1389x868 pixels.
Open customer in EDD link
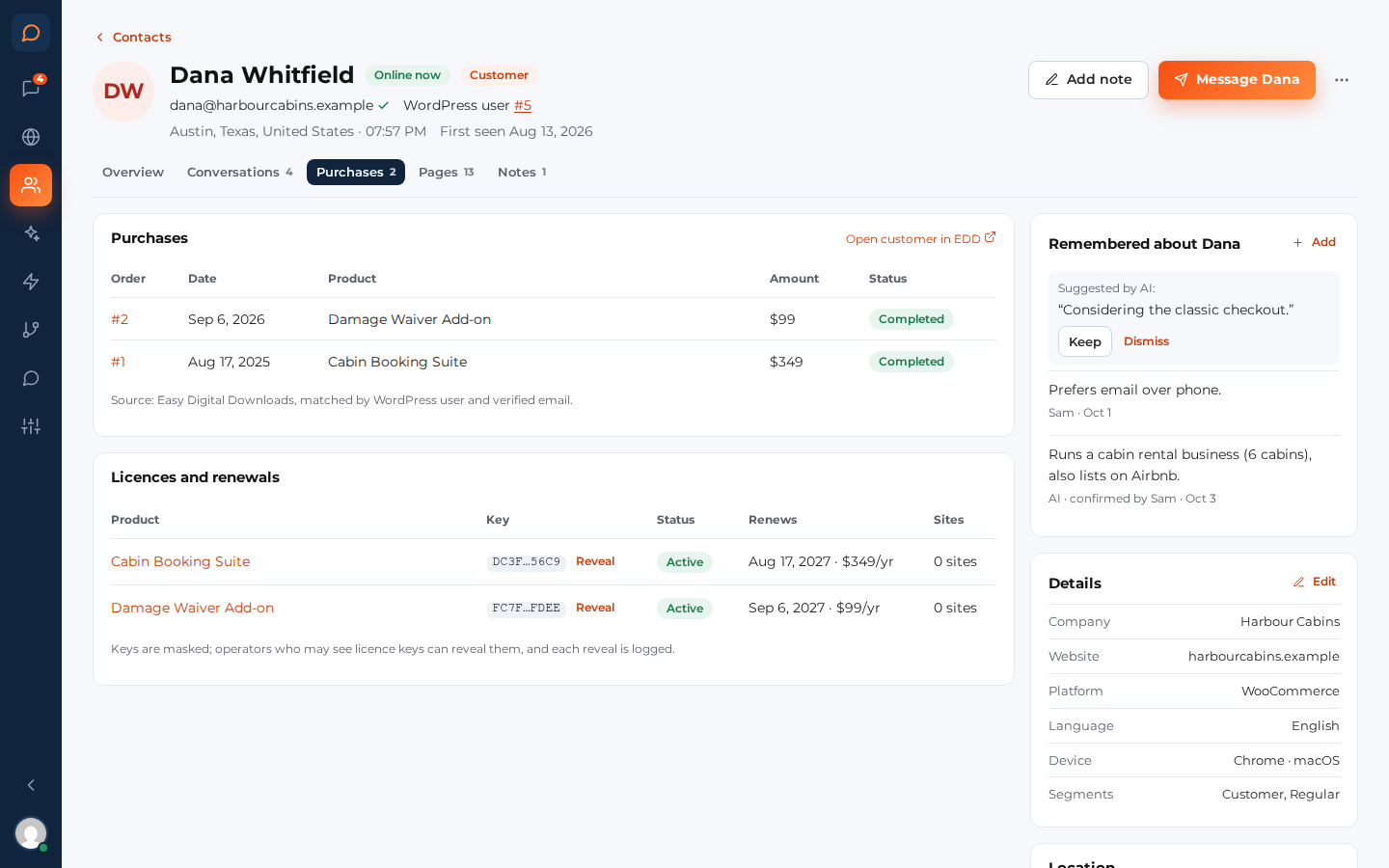[920, 238]
